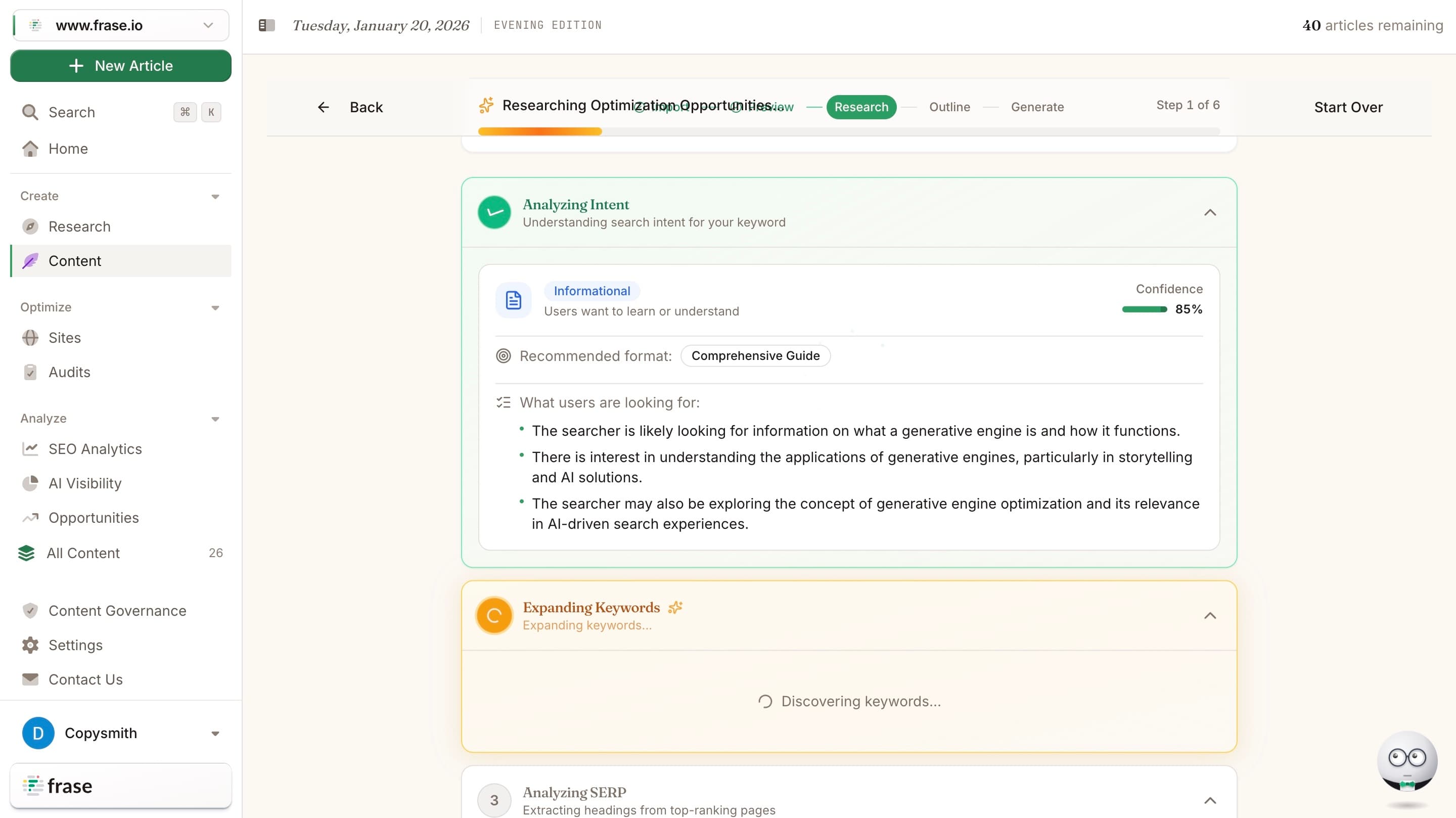Click the Comprehensive Guide format tag
This screenshot has width=1456, height=818.
(756, 355)
